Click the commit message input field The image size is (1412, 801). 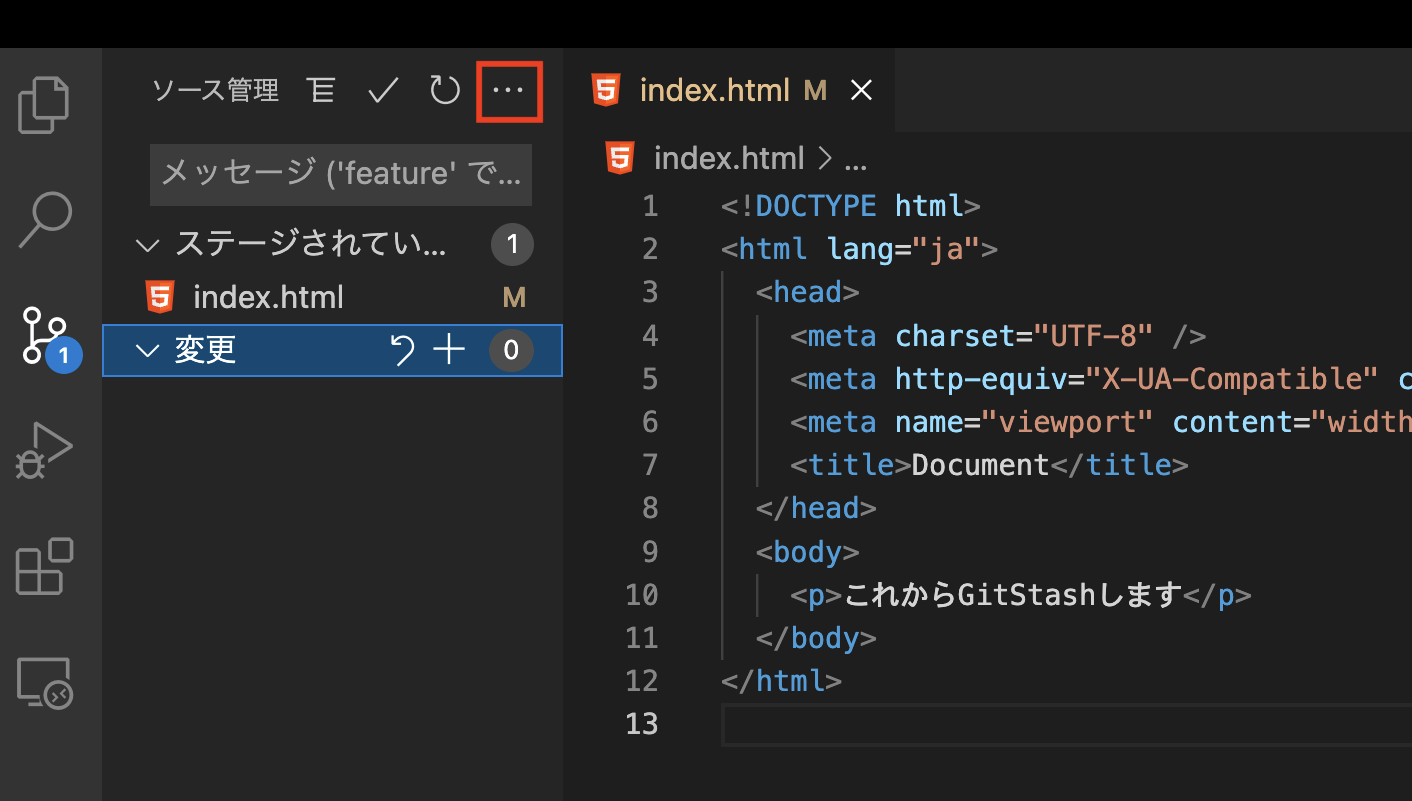tap(340, 174)
